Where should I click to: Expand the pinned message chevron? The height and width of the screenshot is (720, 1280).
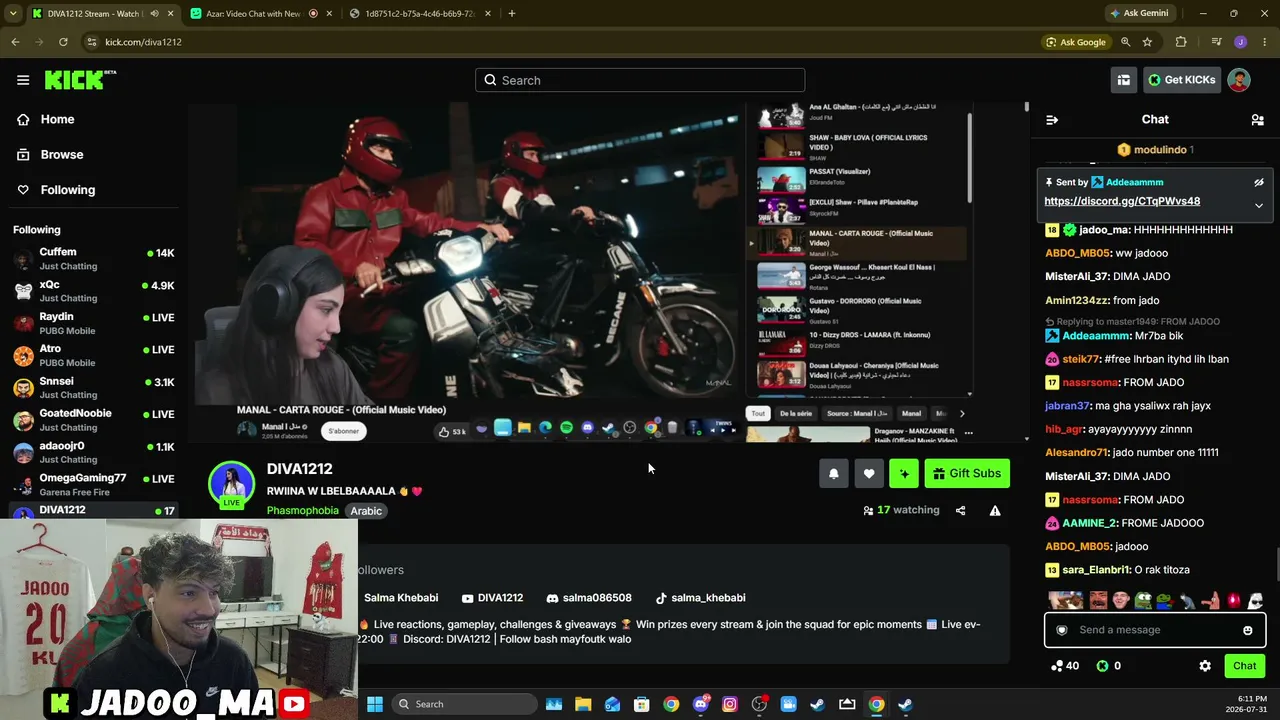[x=1259, y=205]
